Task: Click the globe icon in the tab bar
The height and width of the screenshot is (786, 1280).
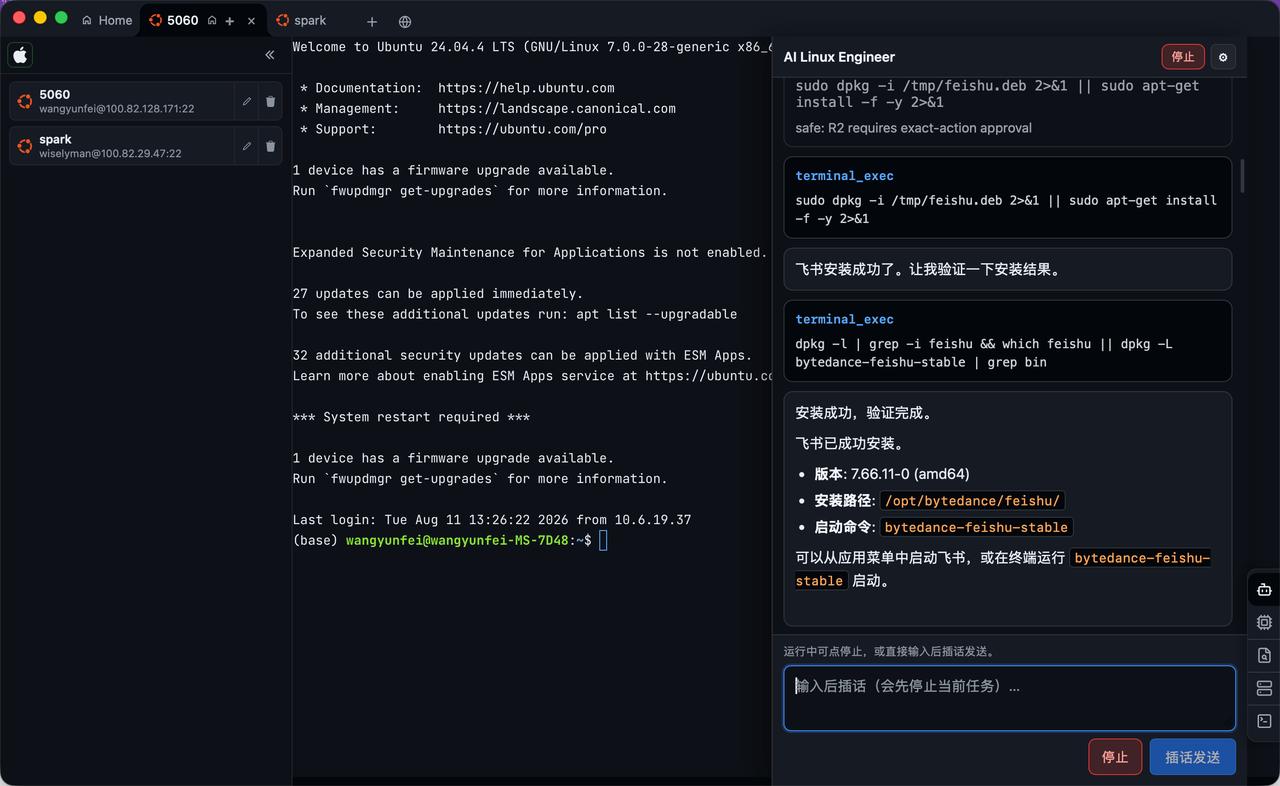Action: pos(405,21)
